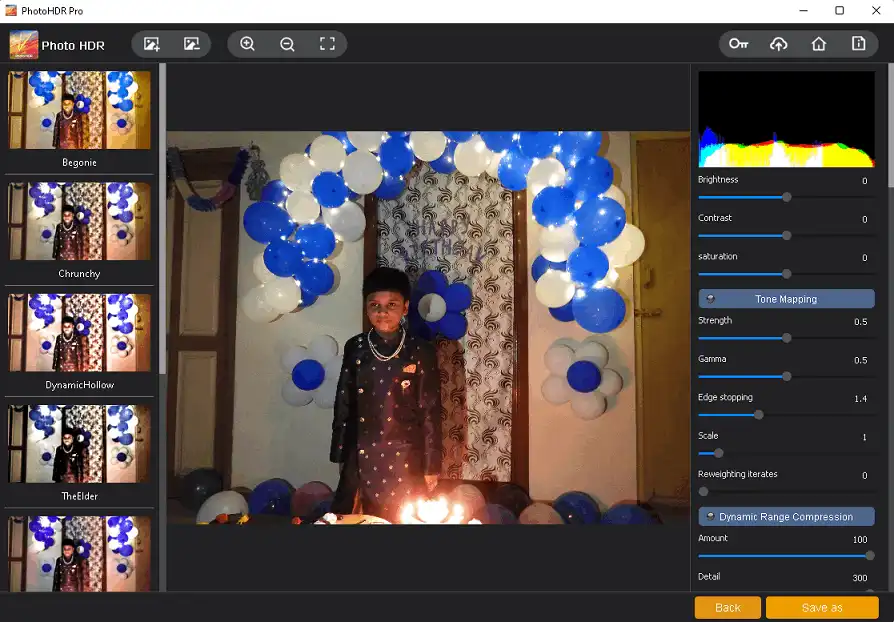Click the Brightness slider handle
This screenshot has width=894, height=622.
tap(786, 197)
